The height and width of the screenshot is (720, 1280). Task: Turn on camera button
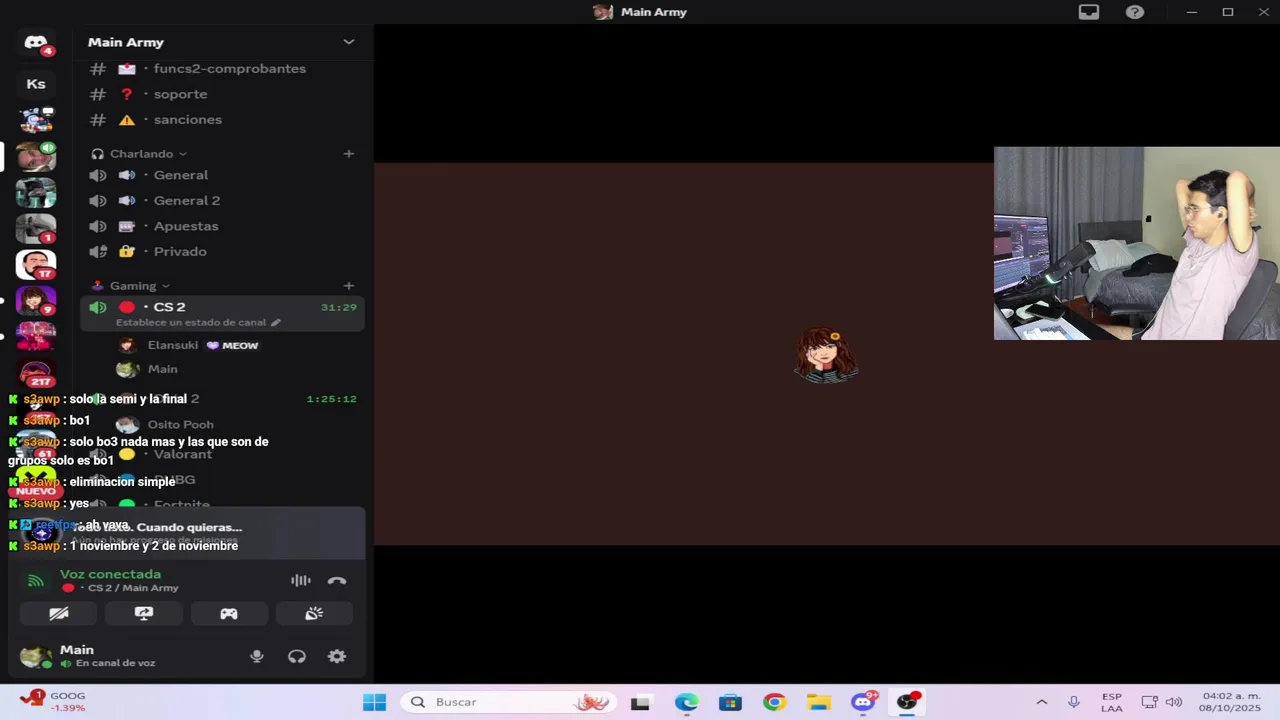pyautogui.click(x=59, y=614)
